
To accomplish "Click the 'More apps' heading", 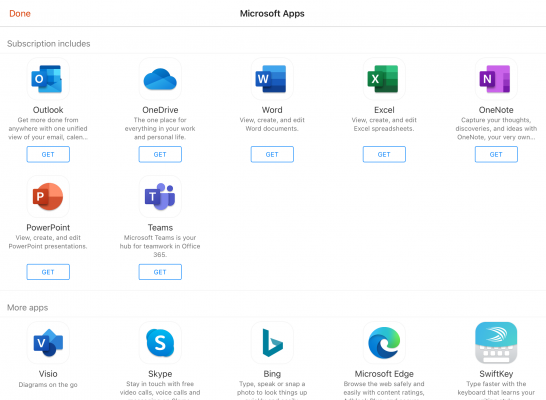I will (x=28, y=308).
